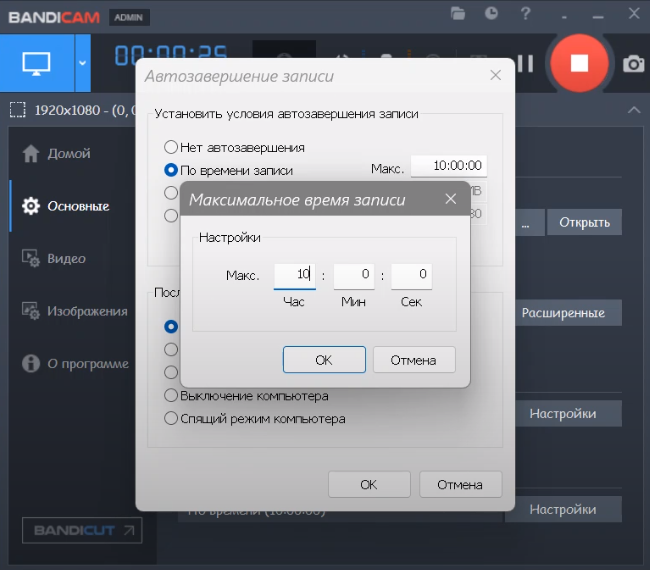Click Отмена in the maximum time dialog

pyautogui.click(x=413, y=359)
